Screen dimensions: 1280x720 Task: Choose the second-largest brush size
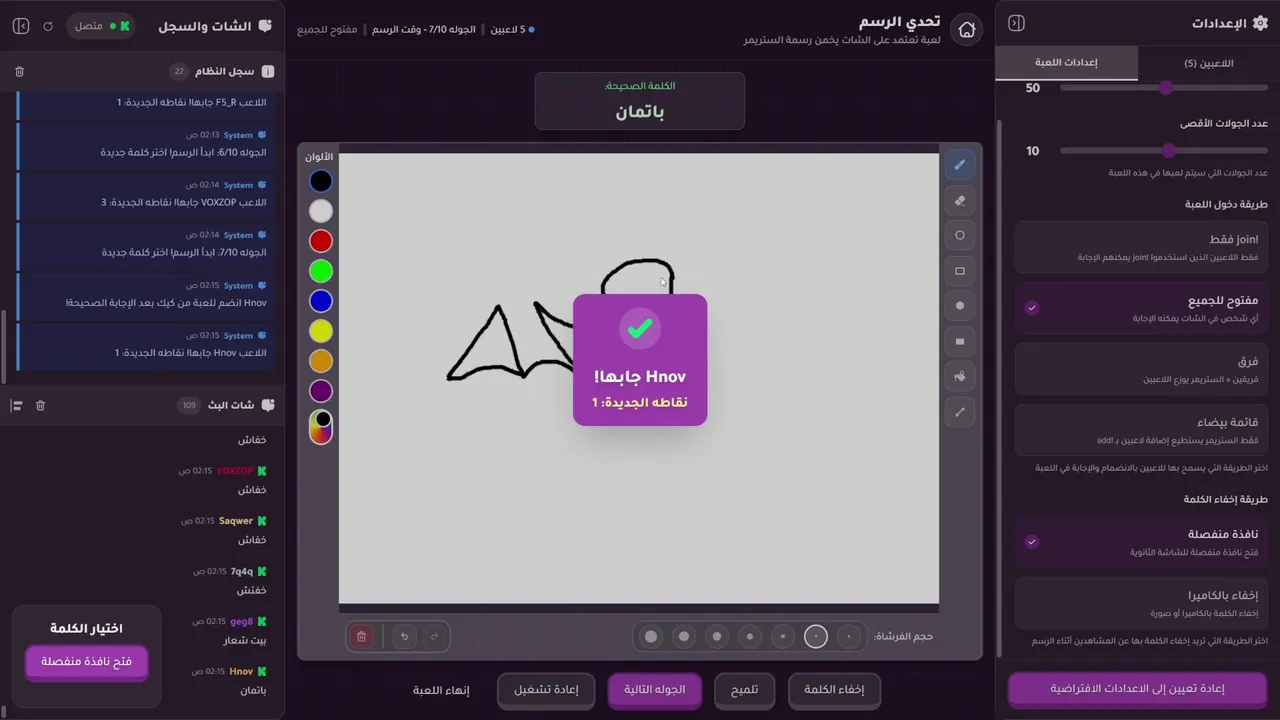pyautogui.click(x=684, y=636)
